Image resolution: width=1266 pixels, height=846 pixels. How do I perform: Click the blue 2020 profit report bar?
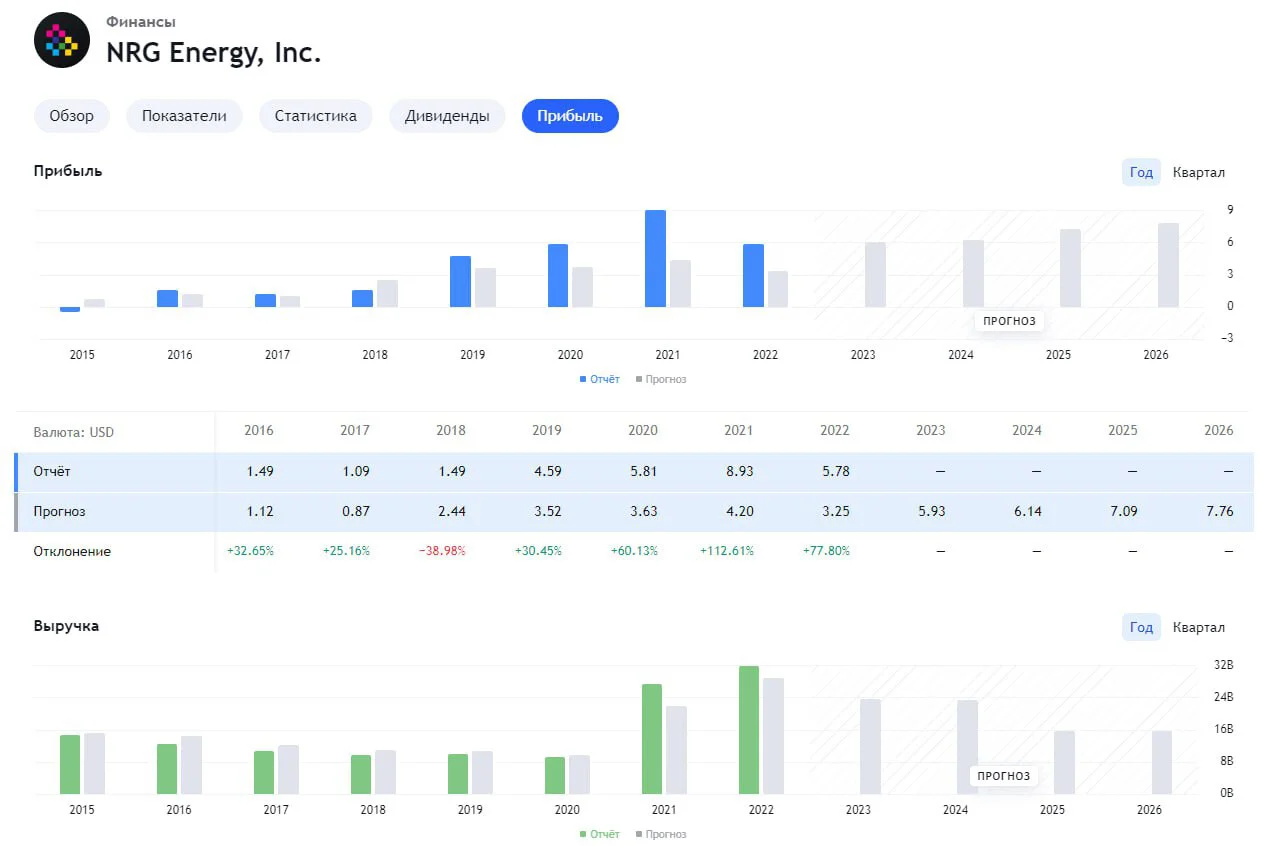557,275
